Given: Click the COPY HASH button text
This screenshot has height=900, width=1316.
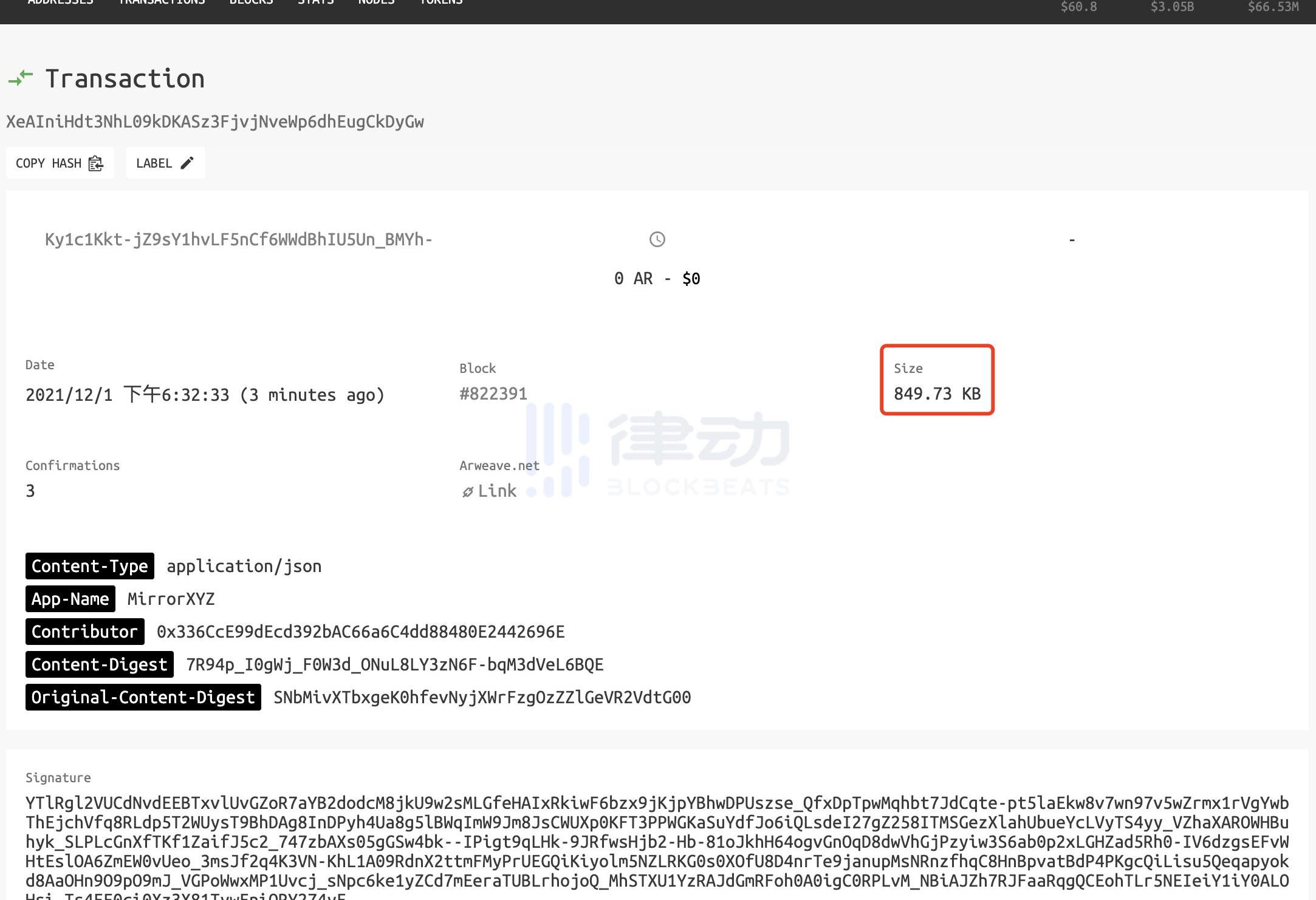Looking at the screenshot, I should pos(49,163).
